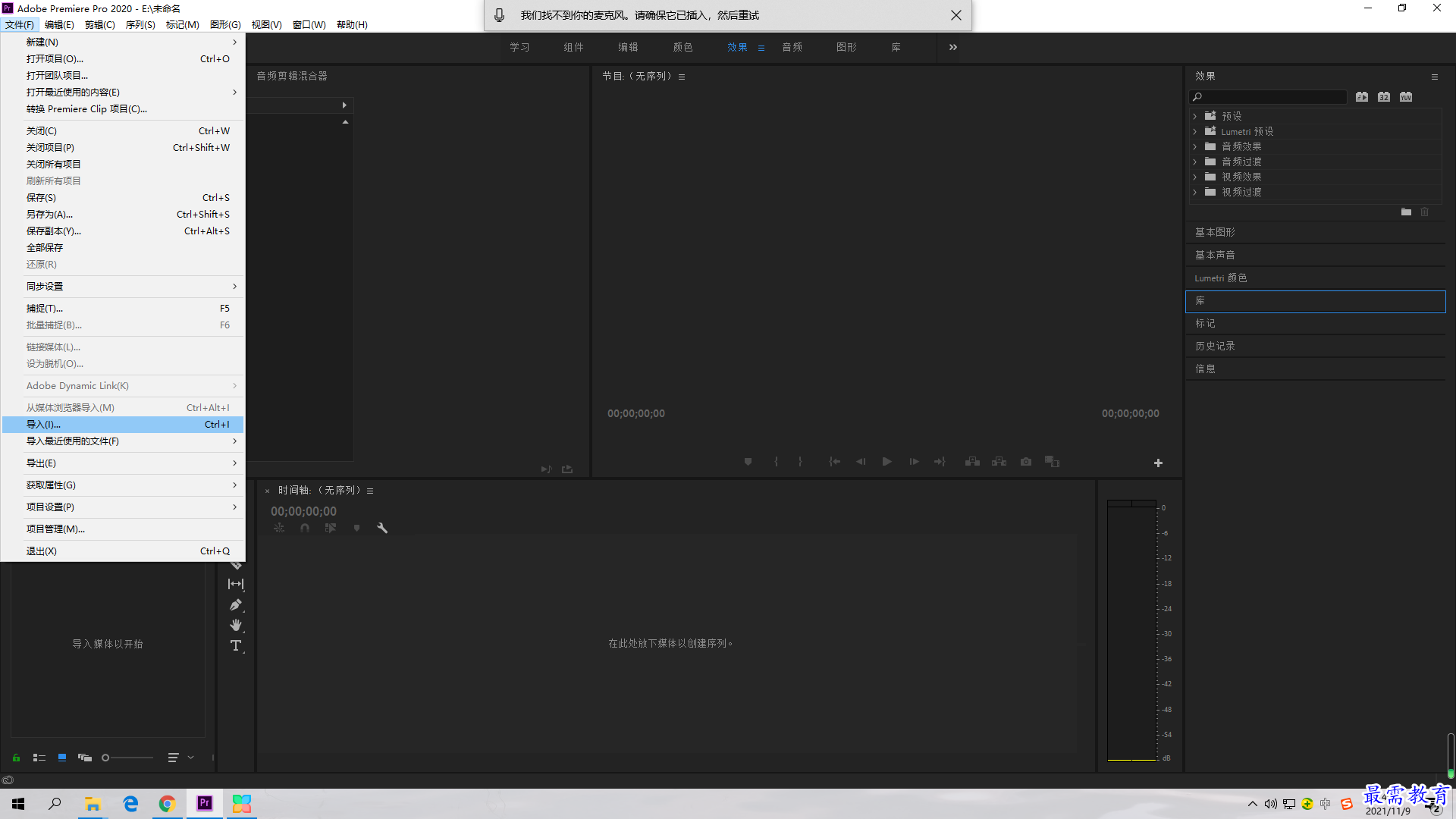Switch Project panel to Icon view
1456x819 pixels.
click(x=62, y=758)
